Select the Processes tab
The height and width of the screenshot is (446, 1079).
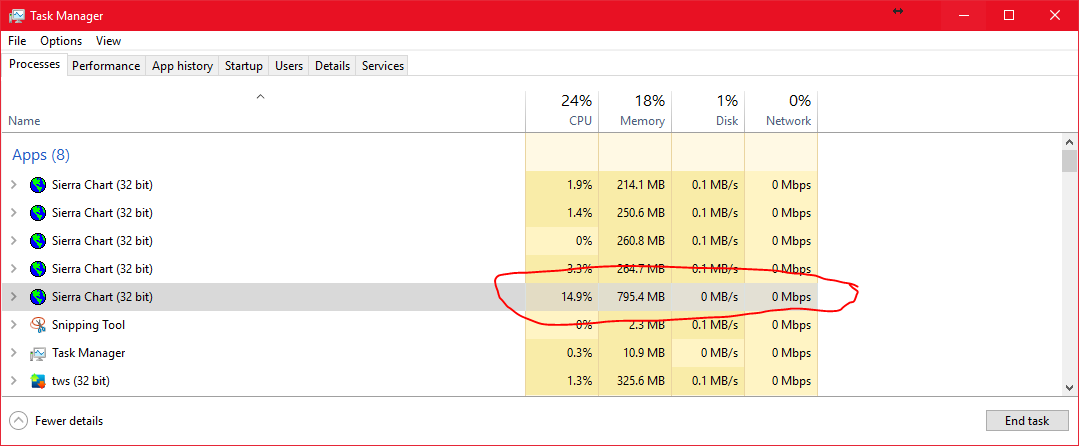(x=34, y=65)
